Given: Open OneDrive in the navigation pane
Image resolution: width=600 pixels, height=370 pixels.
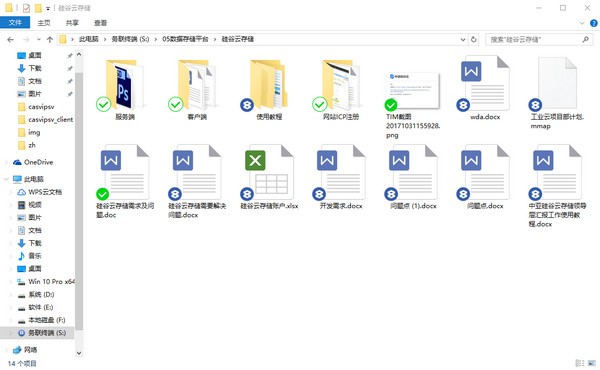Looking at the screenshot, I should (x=38, y=162).
